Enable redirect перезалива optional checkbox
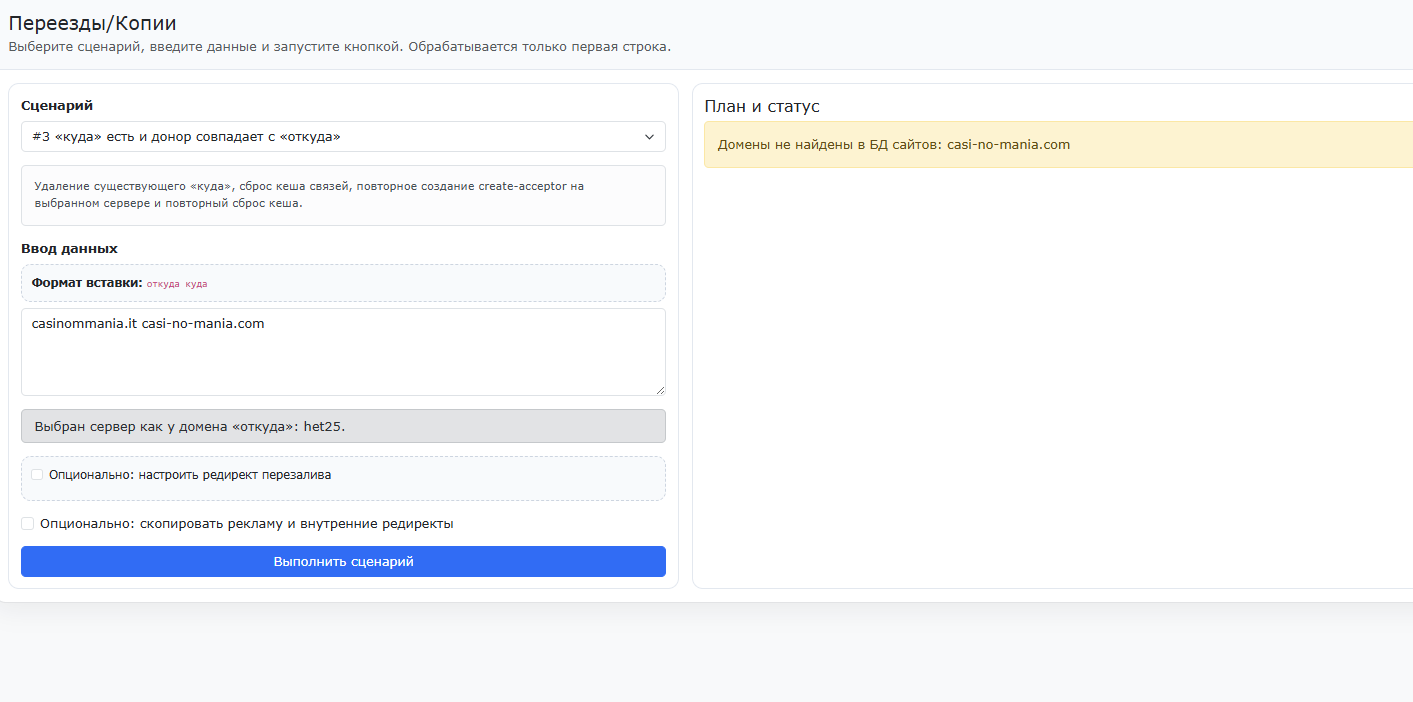Viewport: 1413px width, 702px height. click(x=37, y=475)
